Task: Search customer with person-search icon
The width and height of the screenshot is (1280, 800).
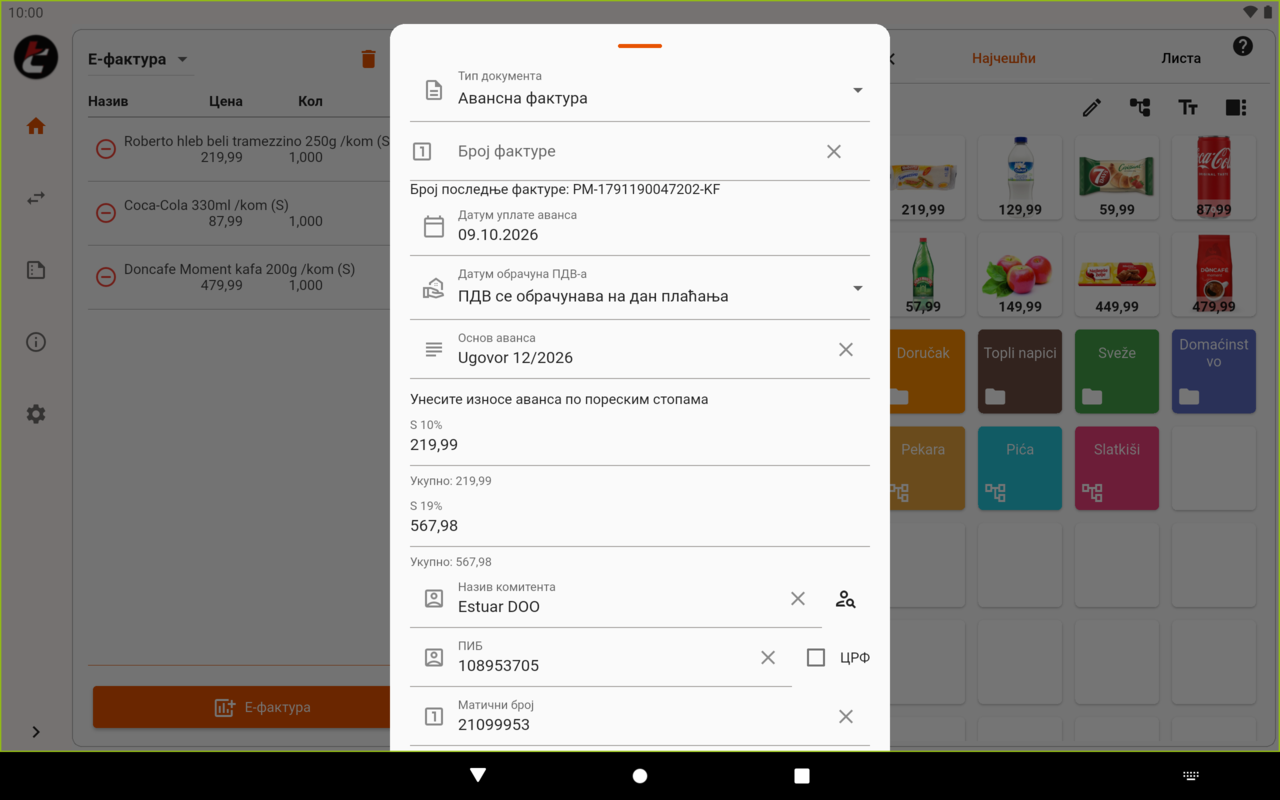Action: click(x=846, y=599)
